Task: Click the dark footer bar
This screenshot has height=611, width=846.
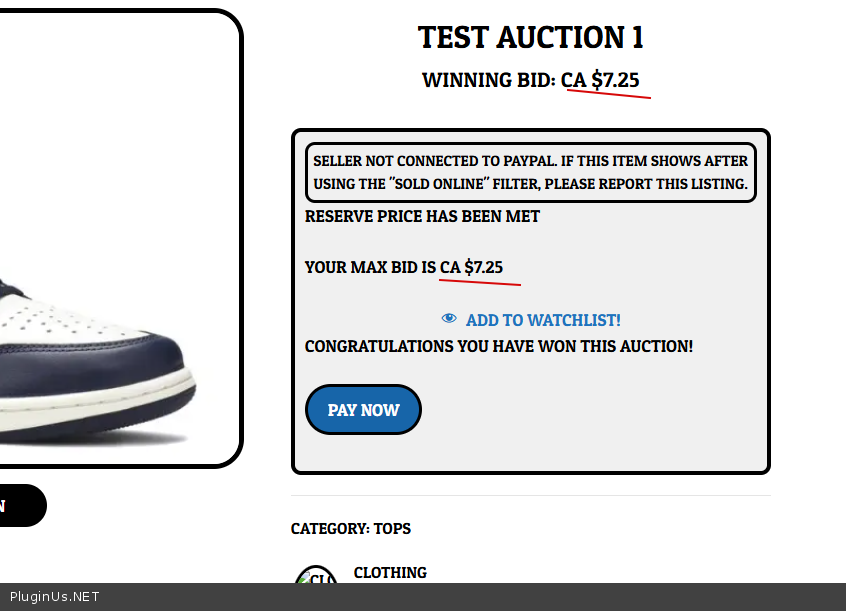Action: (x=423, y=597)
